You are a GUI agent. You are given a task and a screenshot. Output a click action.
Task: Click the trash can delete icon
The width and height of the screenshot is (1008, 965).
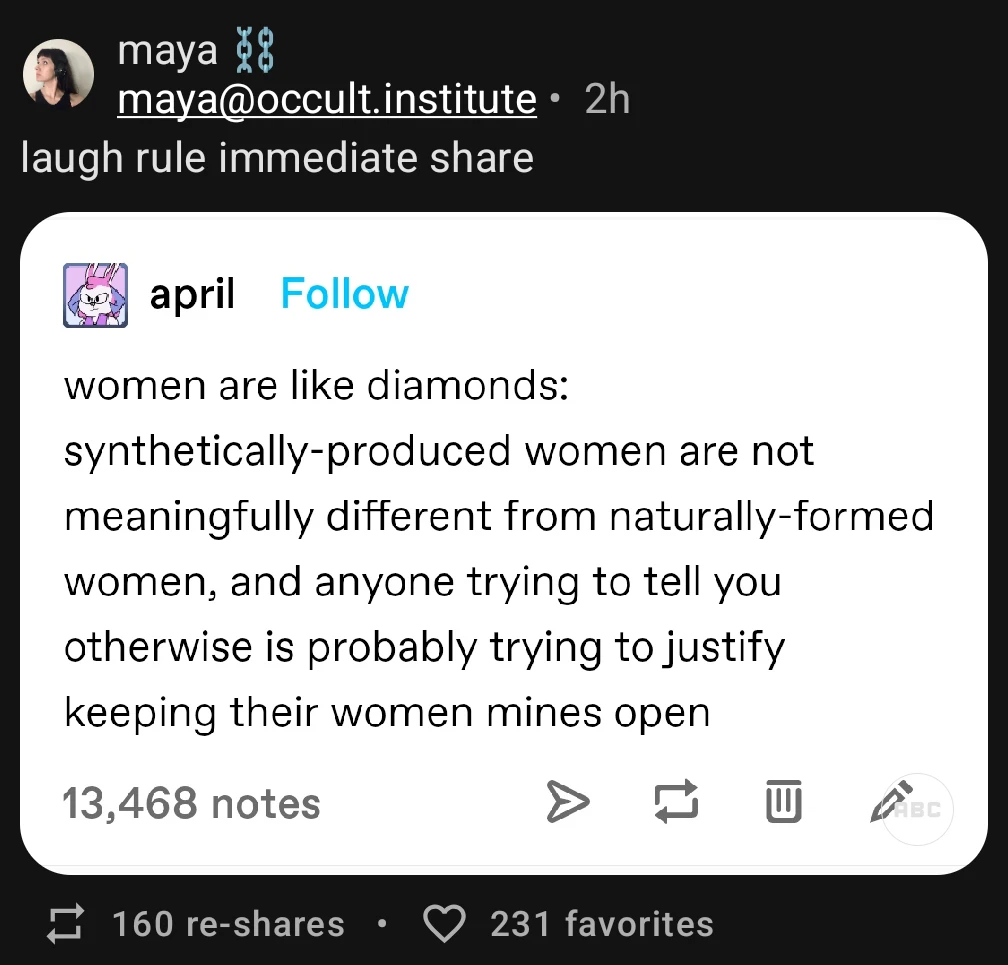click(x=784, y=802)
